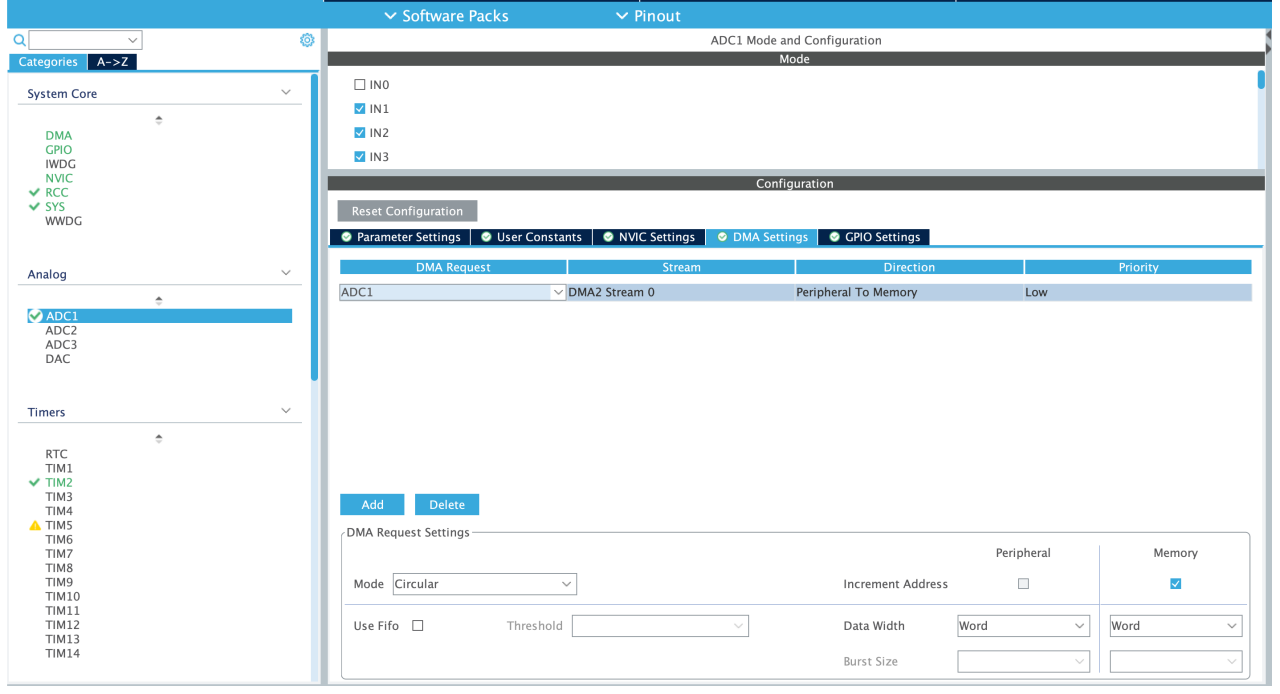This screenshot has width=1280, height=694.
Task: Open the NVIC Settings tab
Action: coord(648,237)
